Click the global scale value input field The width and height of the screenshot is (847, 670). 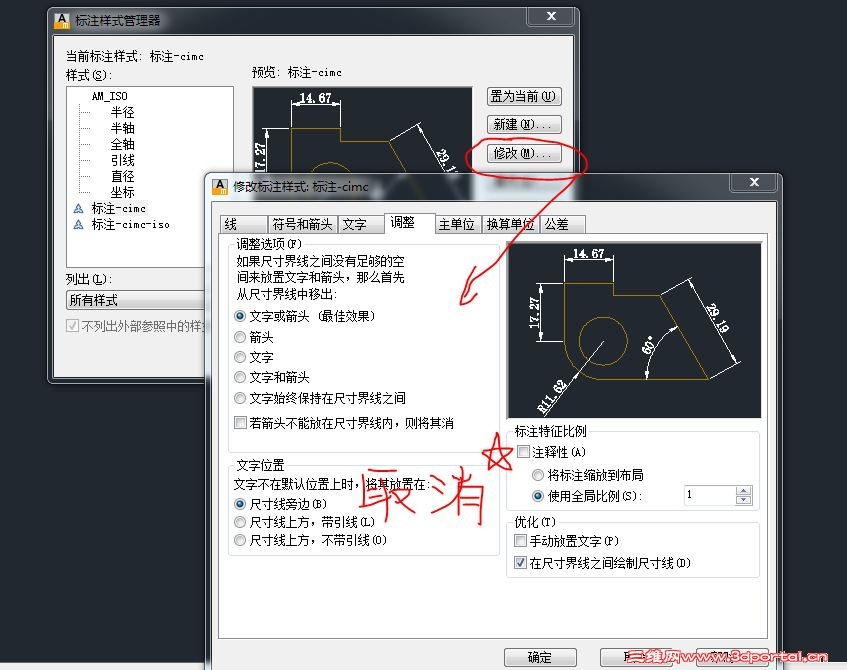710,495
